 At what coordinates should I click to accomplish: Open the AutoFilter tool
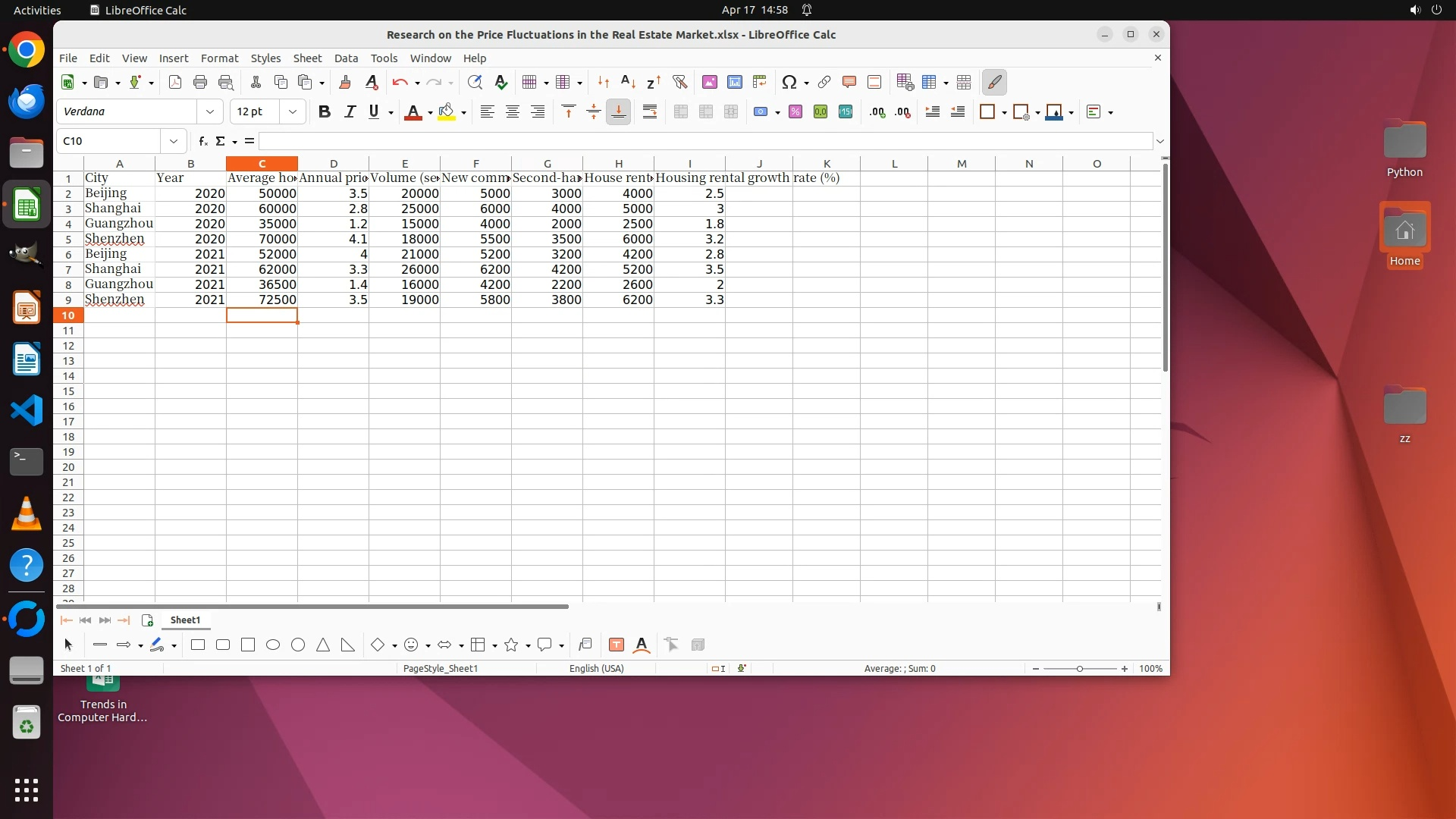pos(679,82)
